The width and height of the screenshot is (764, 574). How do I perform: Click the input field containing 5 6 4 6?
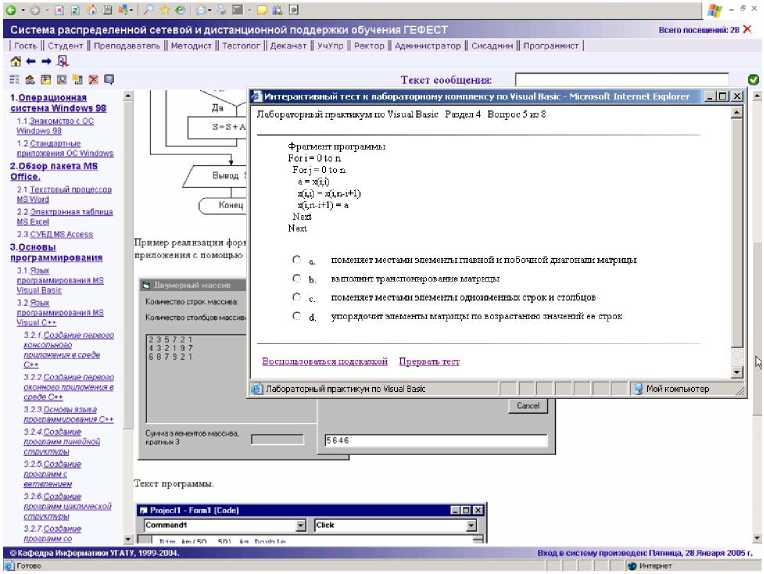(436, 440)
